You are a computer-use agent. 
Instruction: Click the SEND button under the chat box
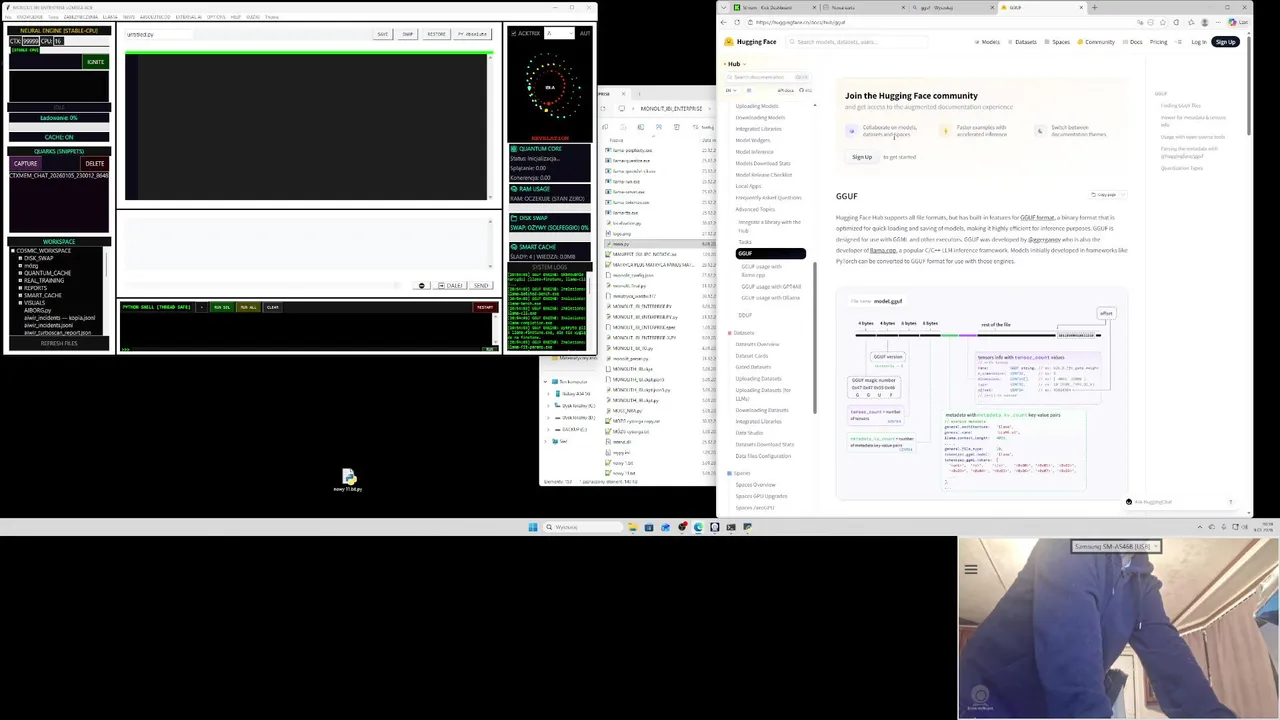coord(480,286)
